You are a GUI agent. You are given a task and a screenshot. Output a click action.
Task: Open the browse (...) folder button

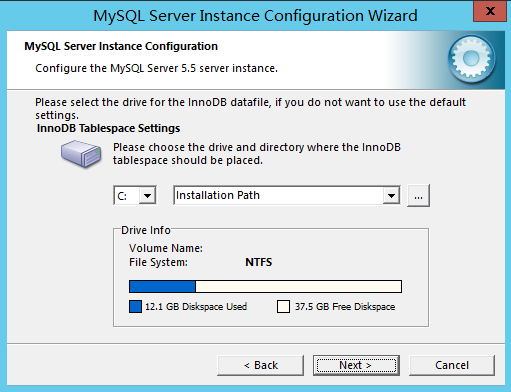click(418, 196)
